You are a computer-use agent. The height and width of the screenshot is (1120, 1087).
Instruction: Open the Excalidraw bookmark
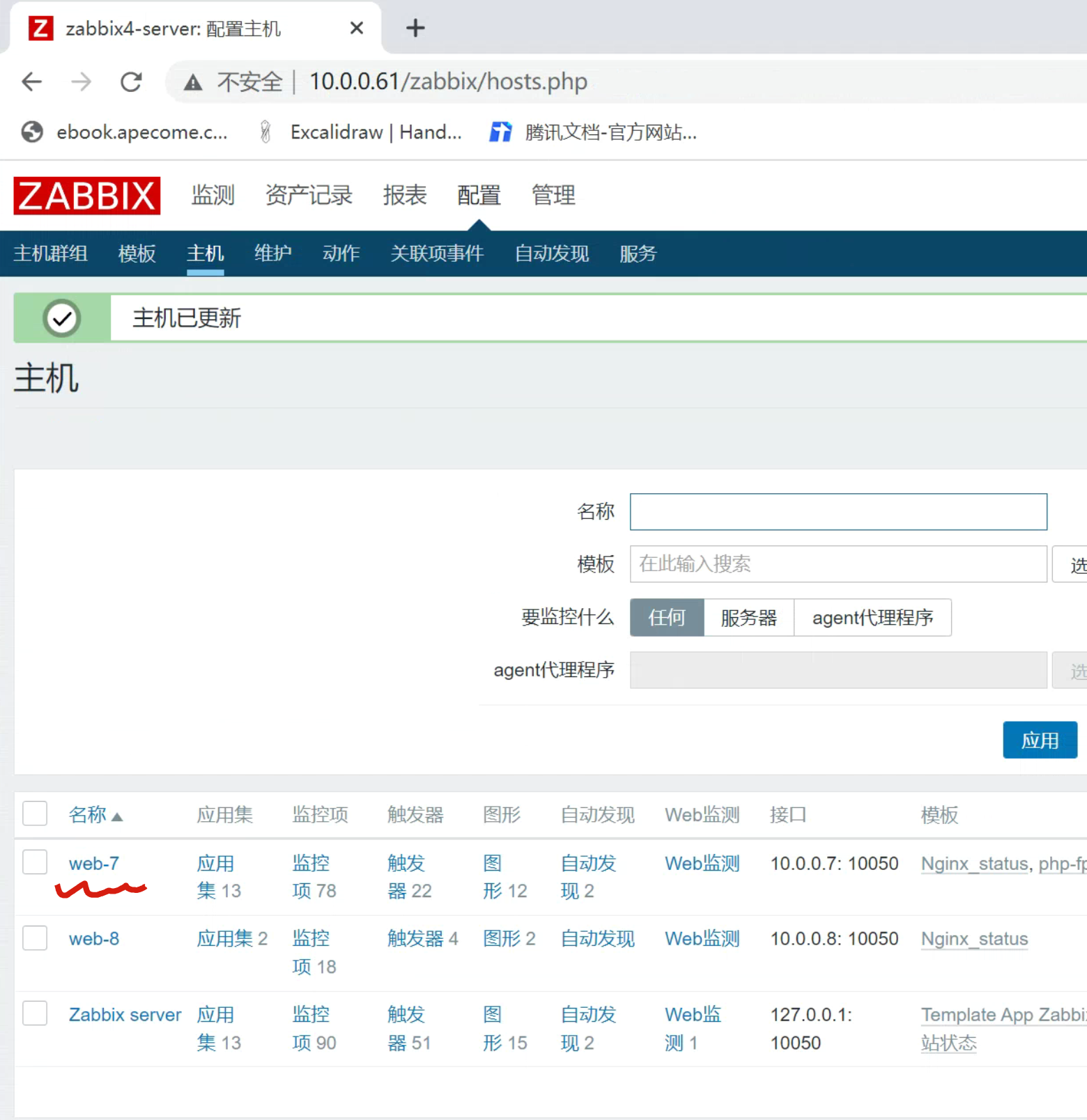[375, 132]
